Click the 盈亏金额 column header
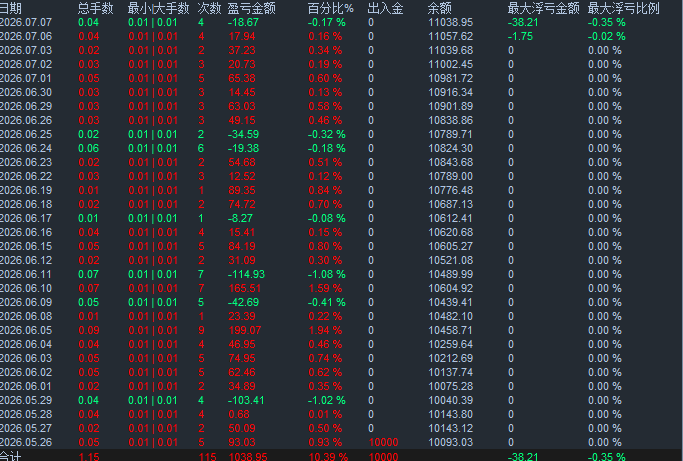The image size is (683, 461). (x=251, y=8)
